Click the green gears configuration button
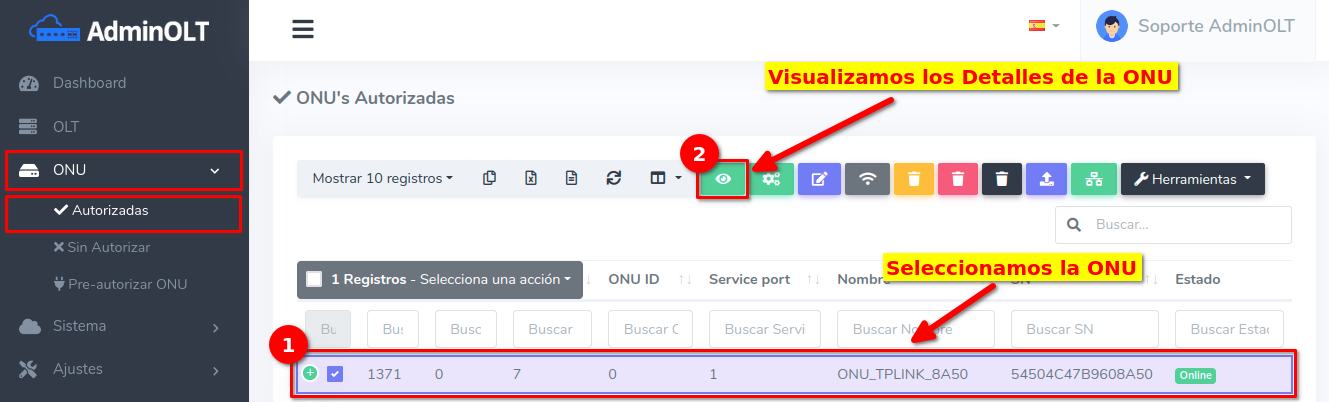 [772, 179]
